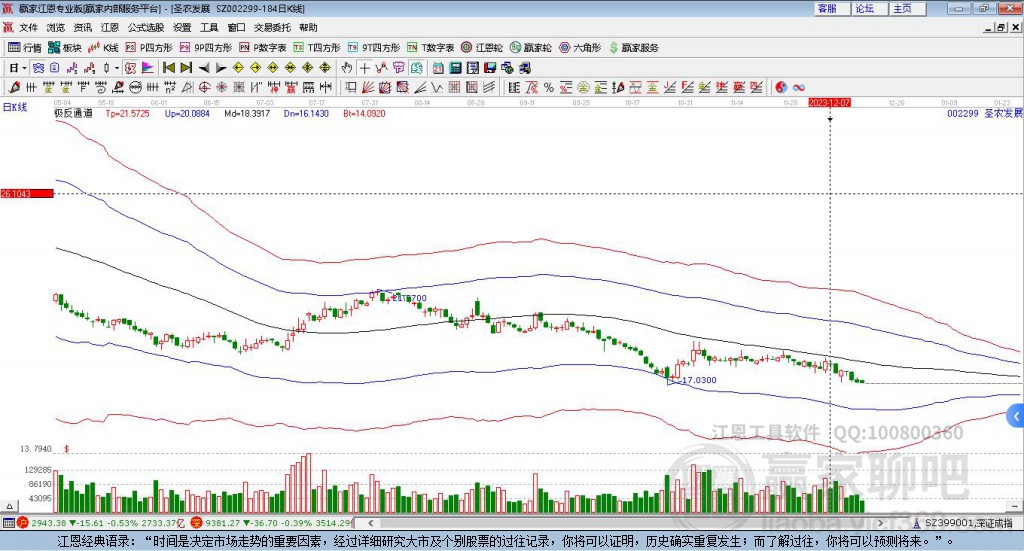Switch to the K线 chart view
The height and width of the screenshot is (551, 1024).
[104, 47]
